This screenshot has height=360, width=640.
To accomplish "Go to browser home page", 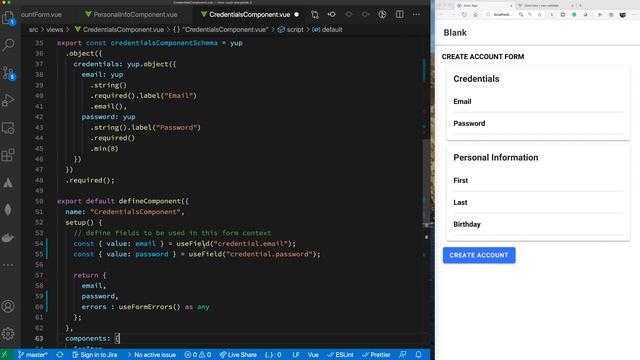I will click(476, 14).
